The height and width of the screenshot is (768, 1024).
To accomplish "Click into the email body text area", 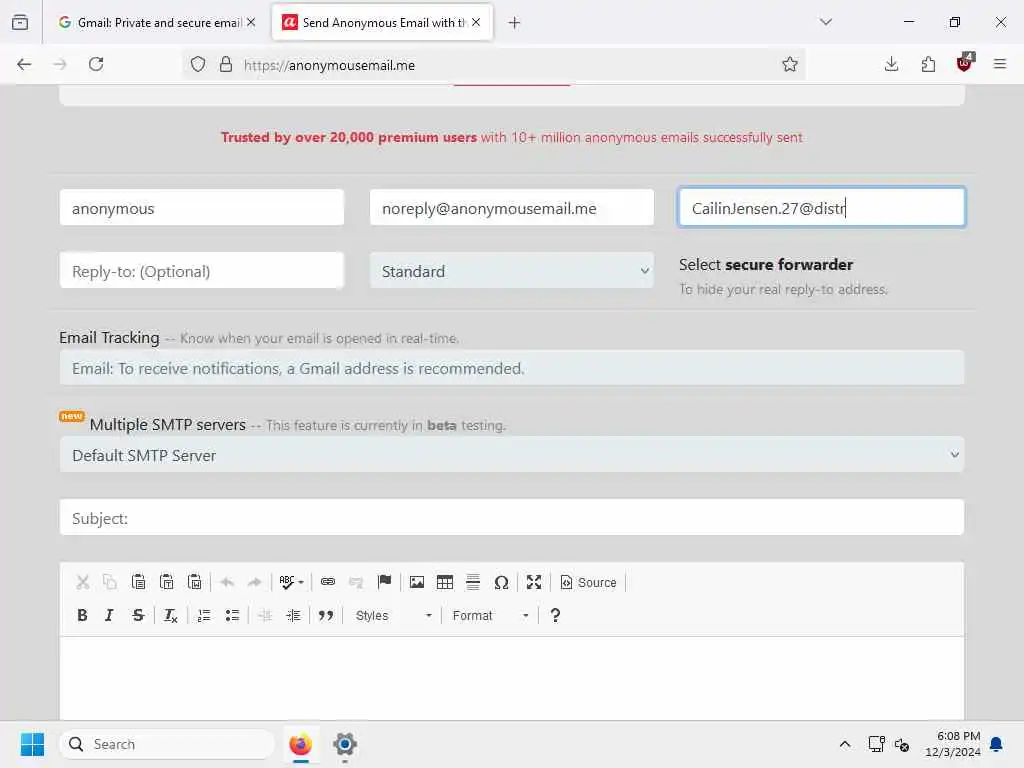I will click(511, 678).
